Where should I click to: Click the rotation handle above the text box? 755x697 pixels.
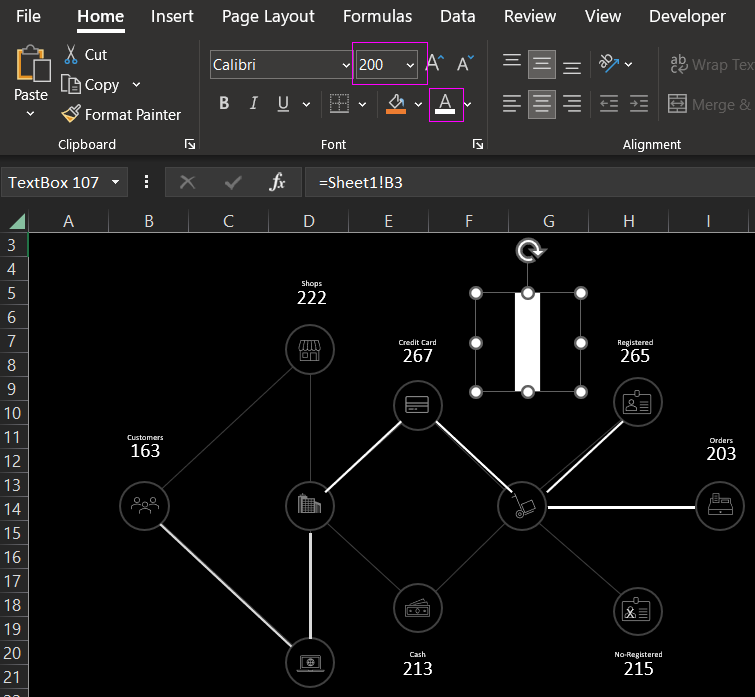[529, 251]
